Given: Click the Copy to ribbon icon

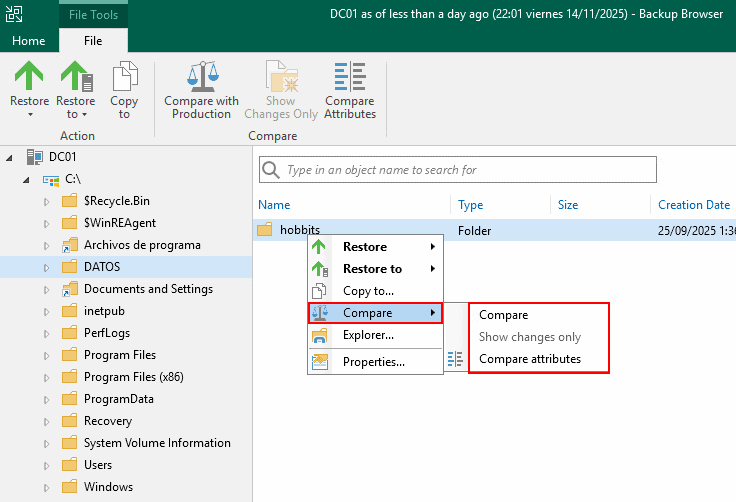Looking at the screenshot, I should [x=124, y=76].
